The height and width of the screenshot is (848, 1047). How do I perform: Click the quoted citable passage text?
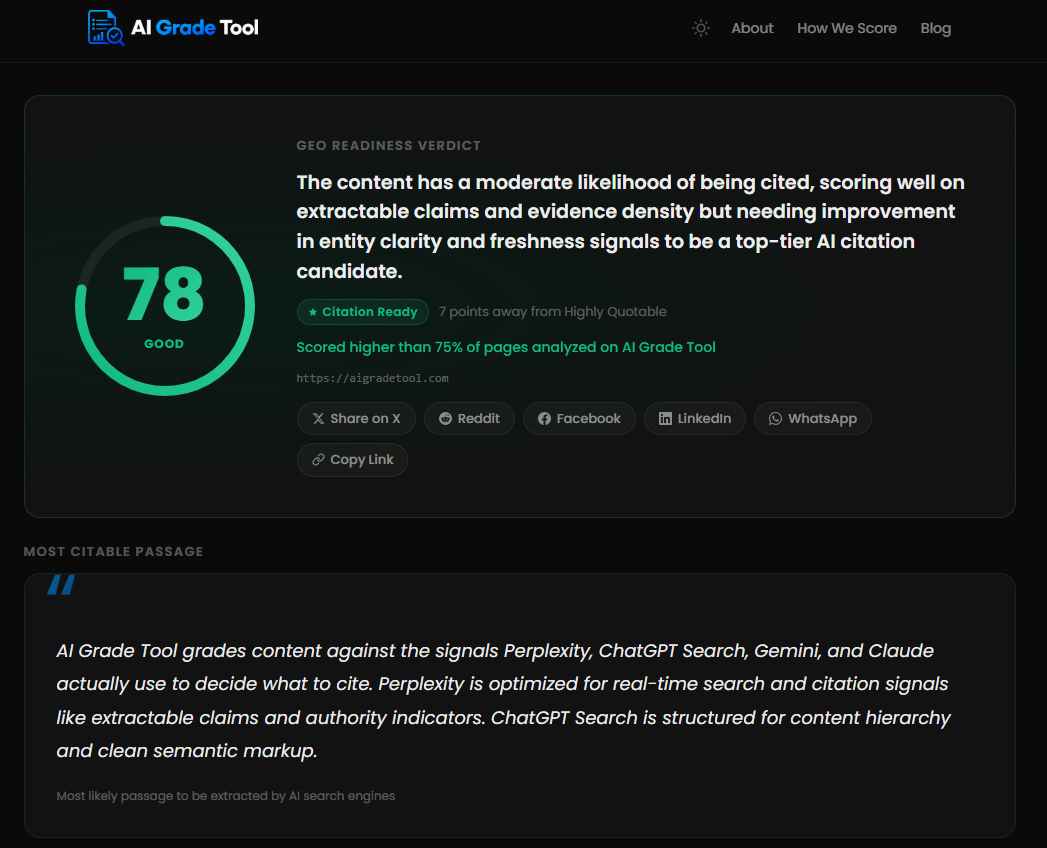point(504,700)
